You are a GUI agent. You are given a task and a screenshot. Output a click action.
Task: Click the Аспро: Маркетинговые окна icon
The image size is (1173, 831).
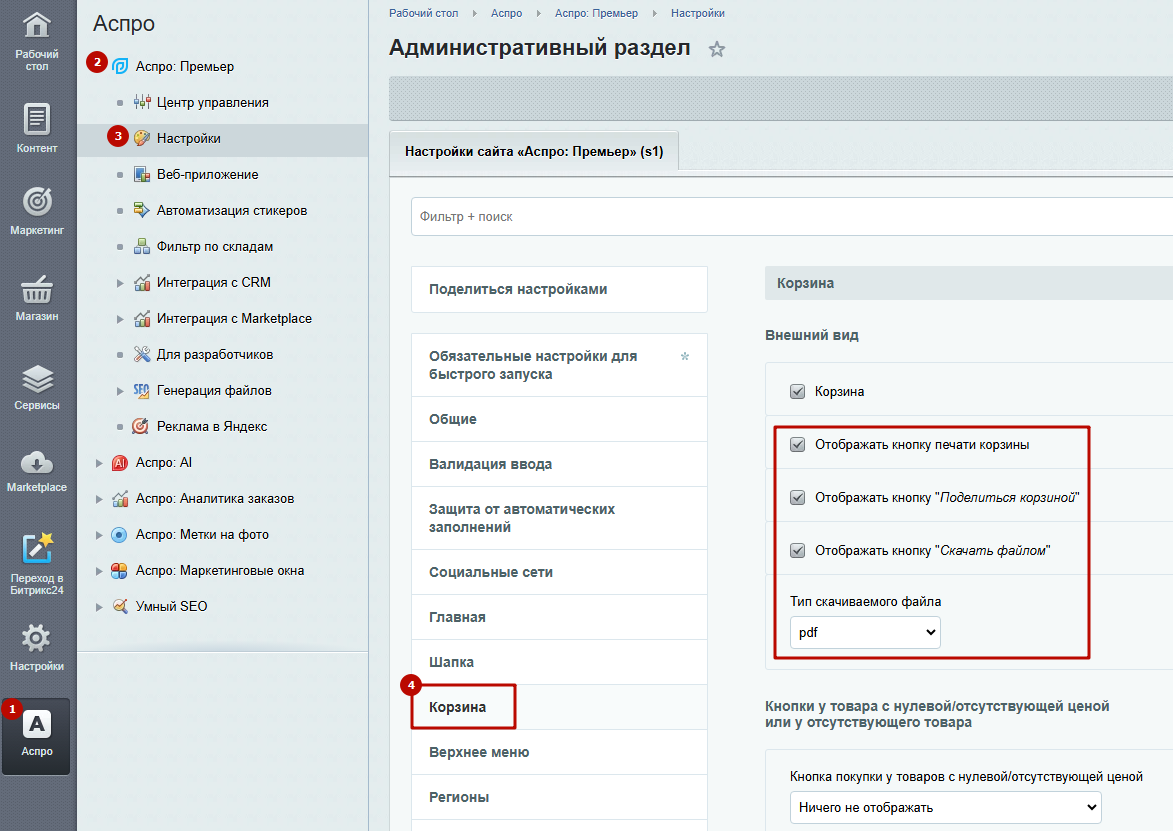click(x=119, y=571)
